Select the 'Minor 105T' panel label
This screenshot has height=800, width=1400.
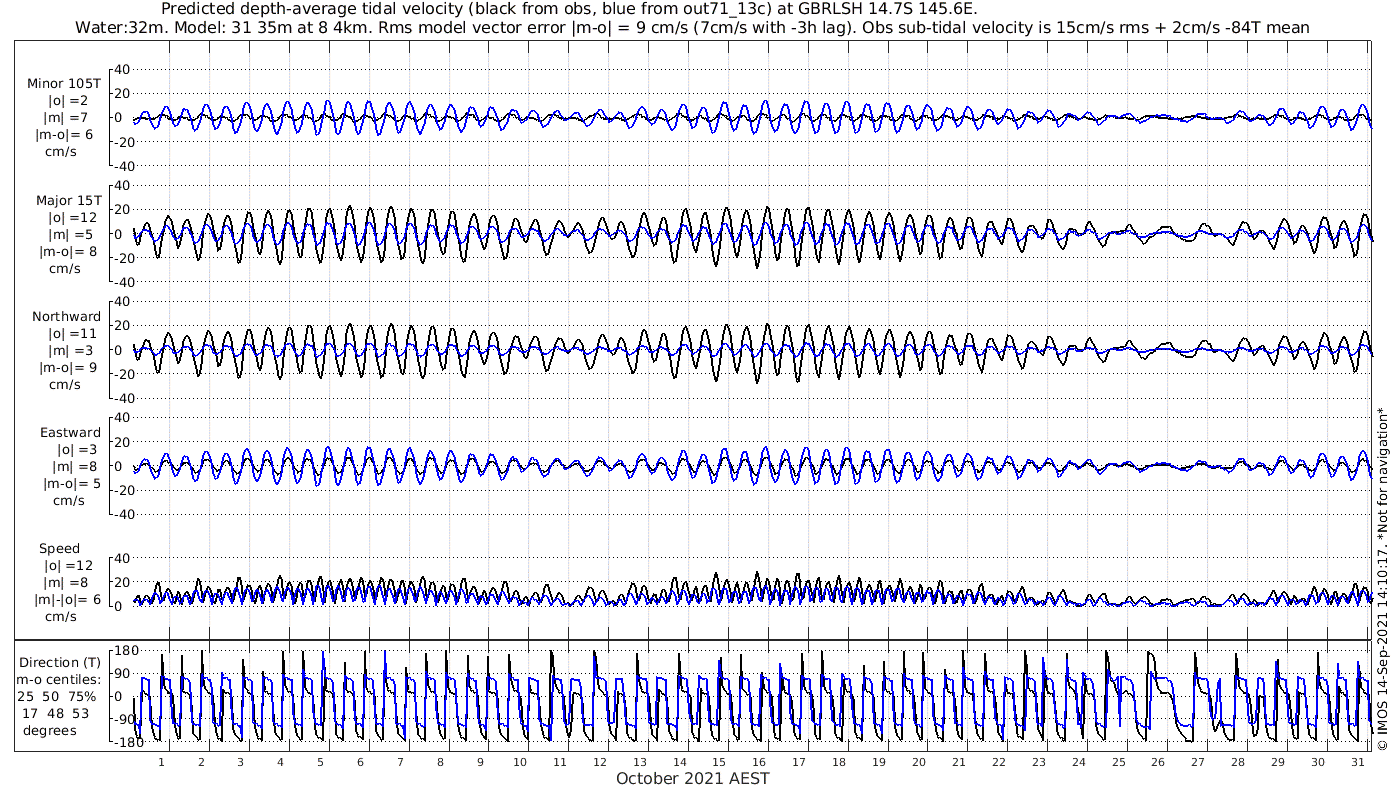pos(64,84)
